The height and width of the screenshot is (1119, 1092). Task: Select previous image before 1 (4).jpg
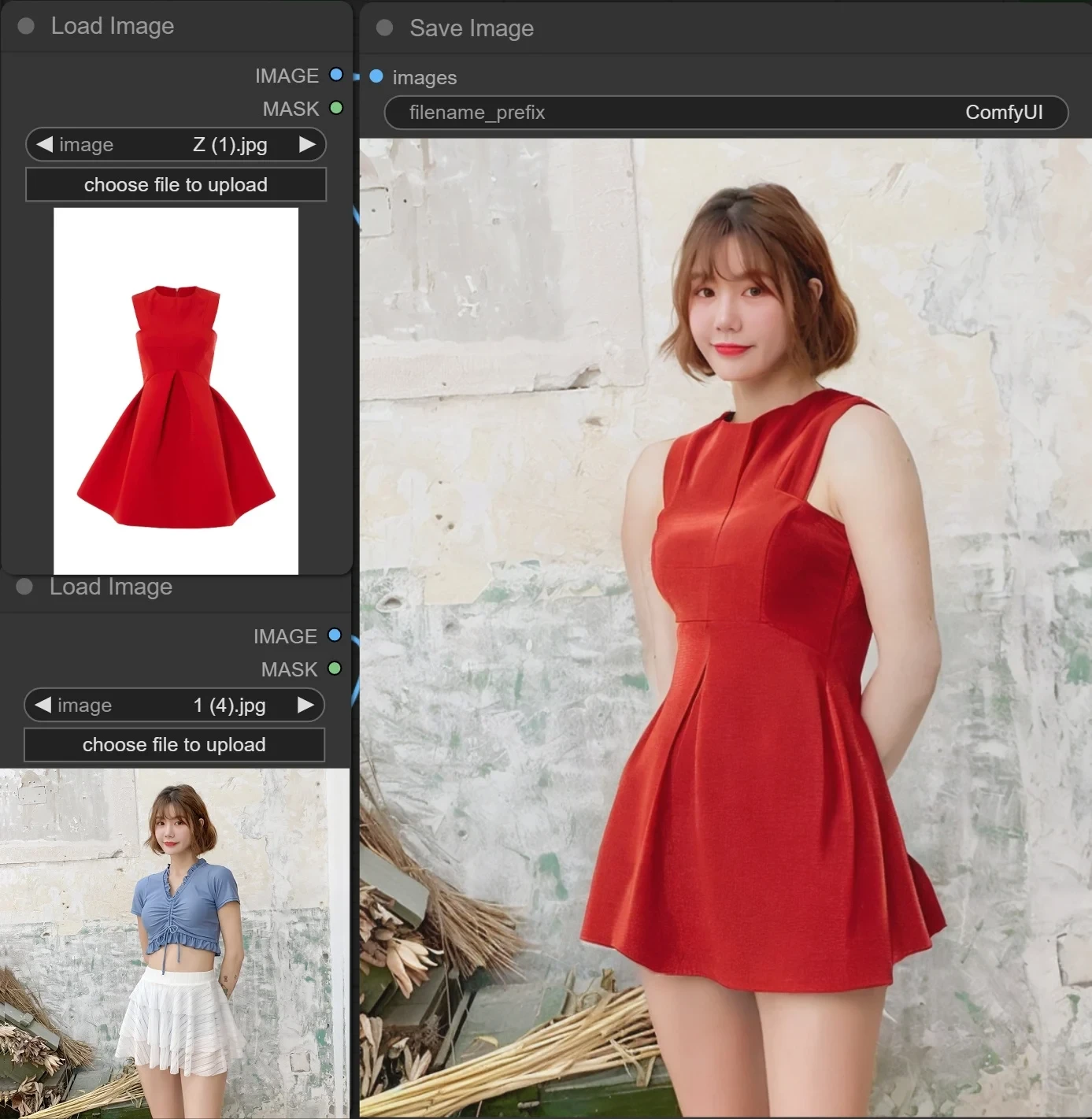coord(43,705)
